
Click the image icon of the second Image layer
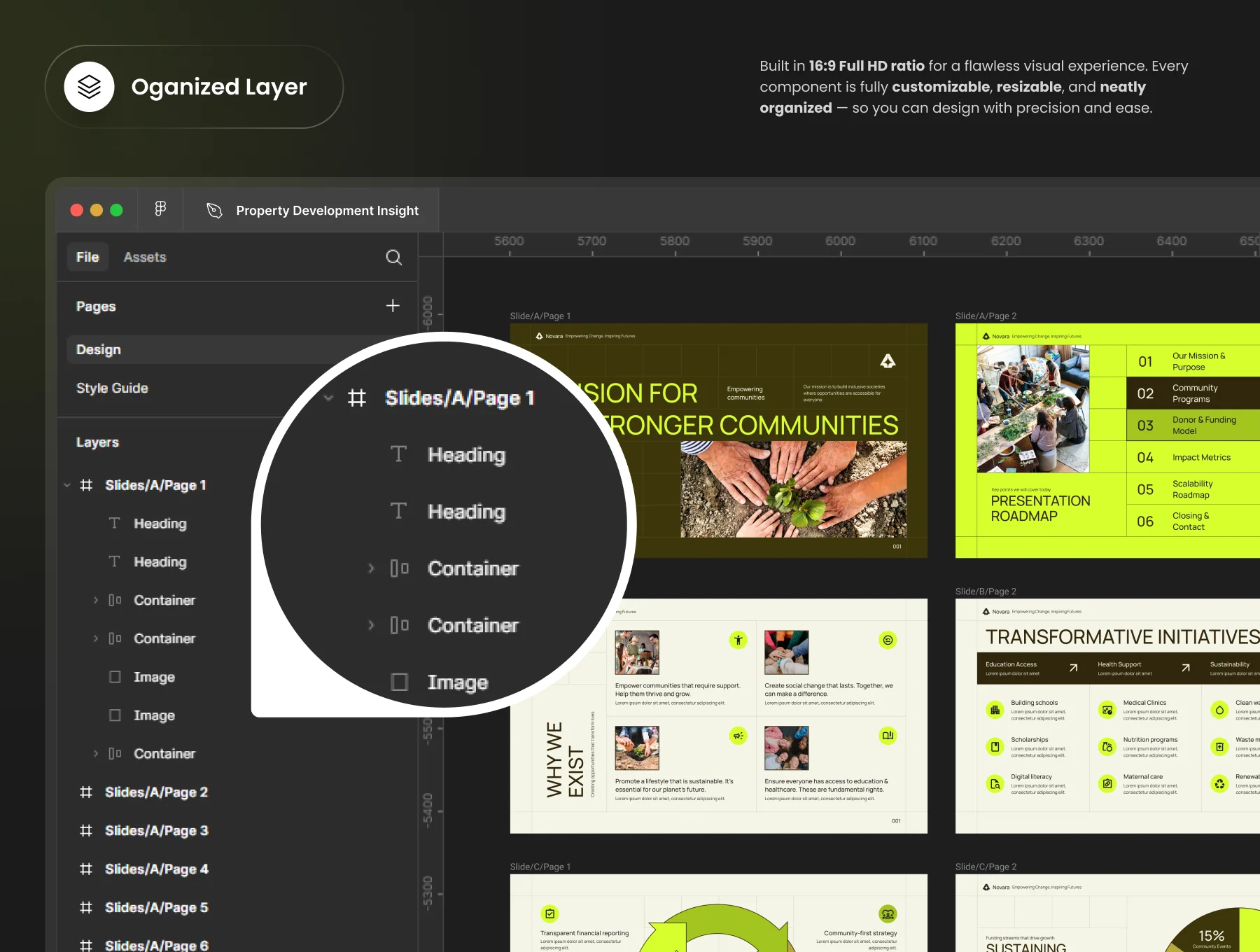point(115,715)
